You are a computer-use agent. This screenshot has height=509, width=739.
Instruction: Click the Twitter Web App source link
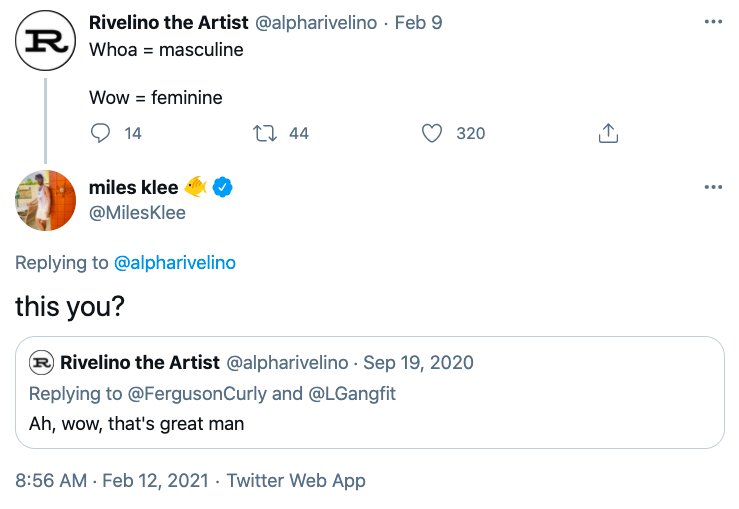tap(296, 481)
